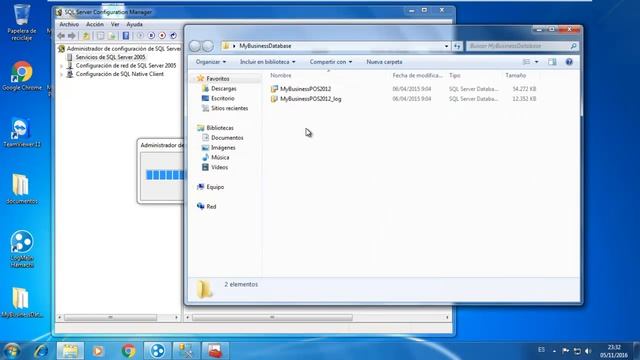Open the Organizar dropdown
The width and height of the screenshot is (640, 360).
[211, 62]
